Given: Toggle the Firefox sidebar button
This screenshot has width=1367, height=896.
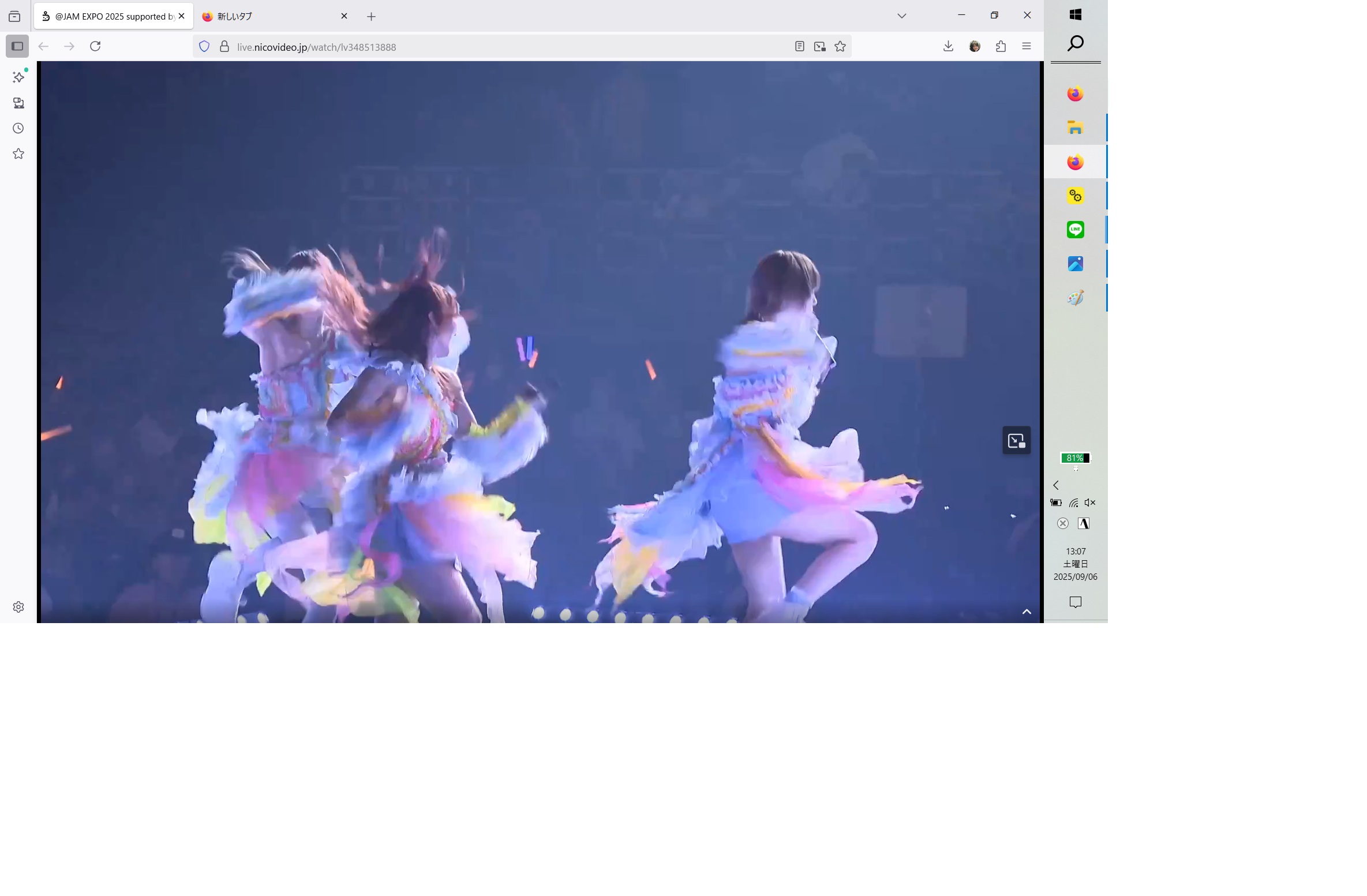Looking at the screenshot, I should point(17,46).
